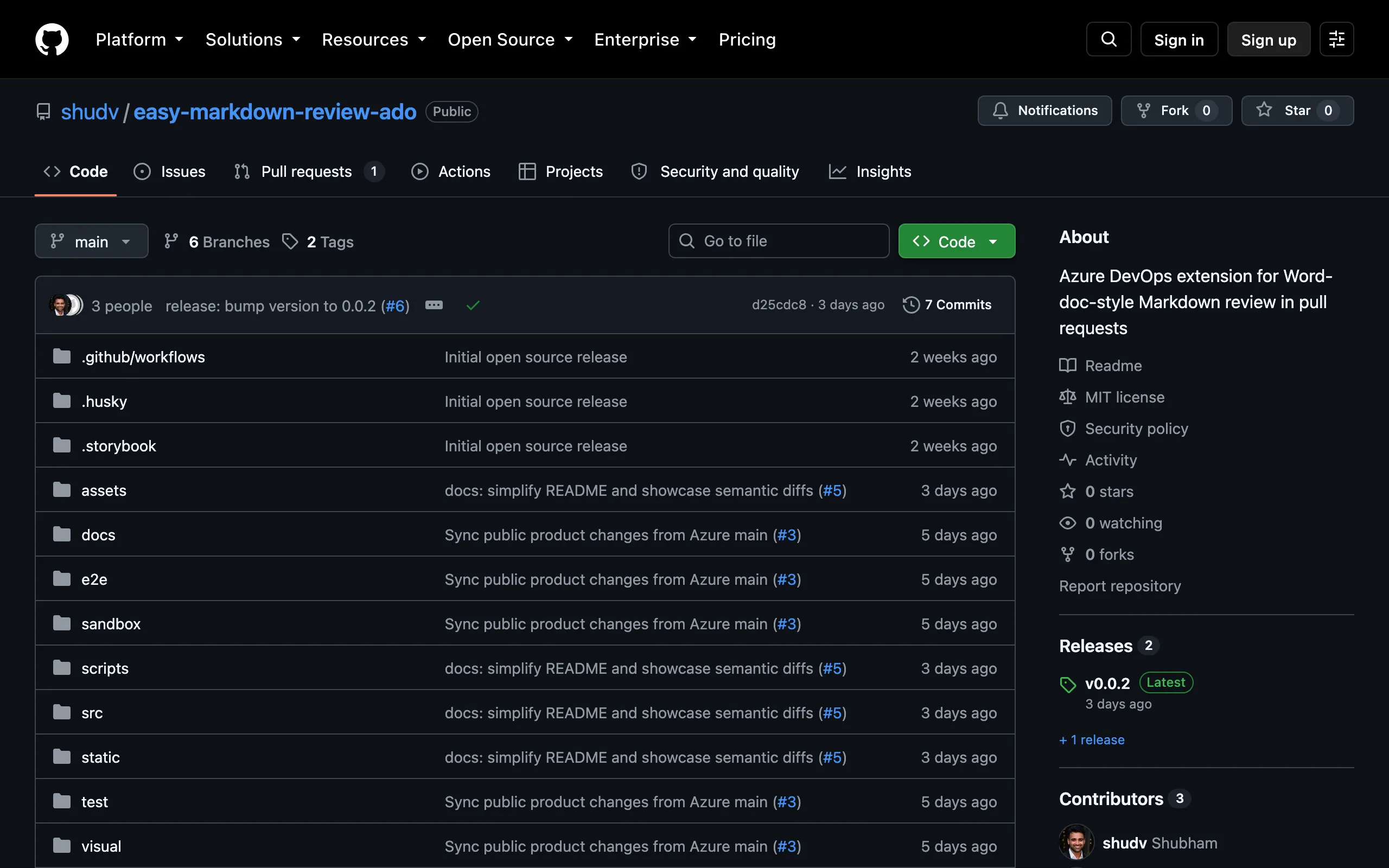Switch to the Issues tab
Screen dimensions: 1389x868
(169, 171)
